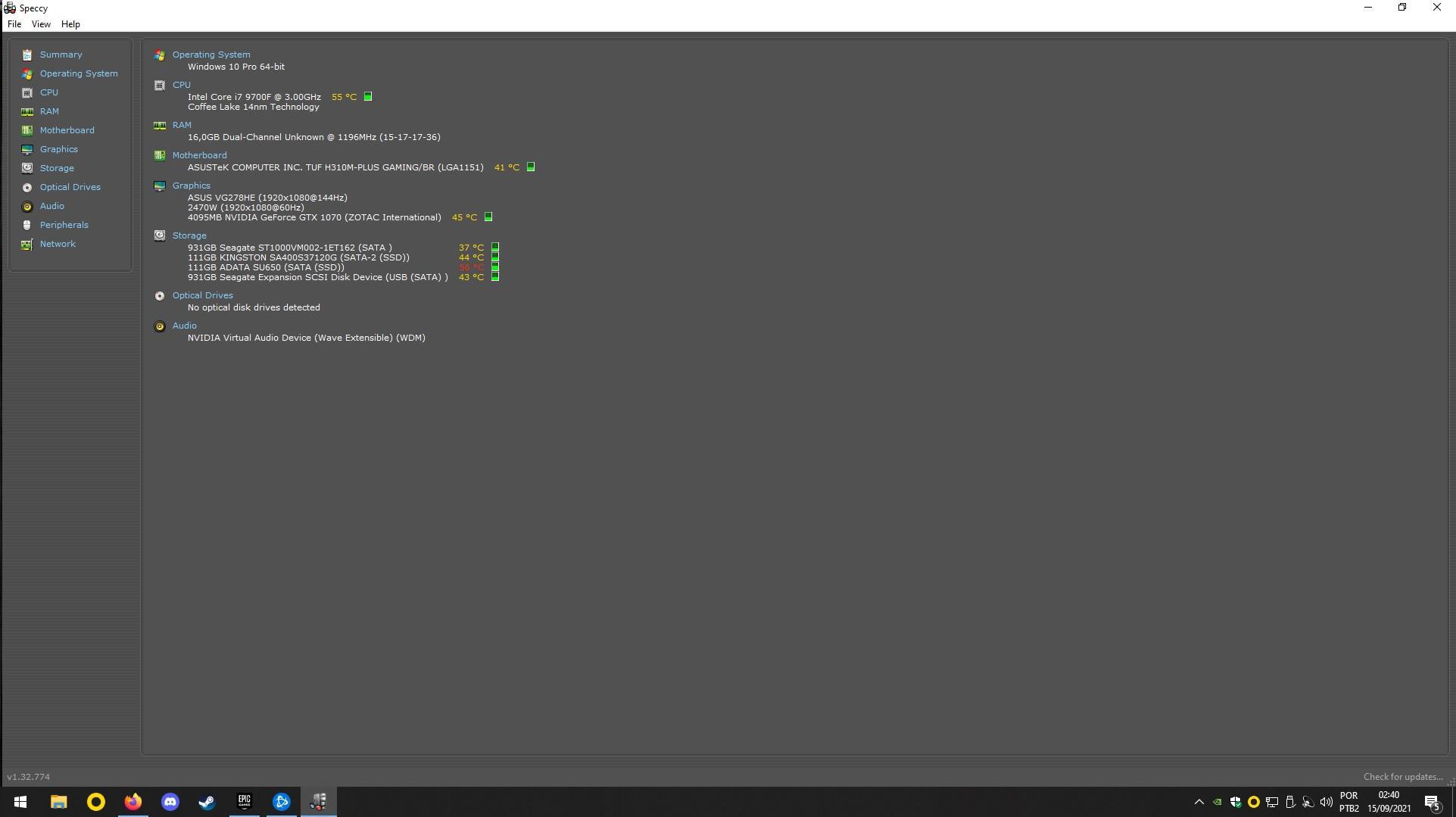Open the File menu
This screenshot has width=1456, height=817.
pos(14,24)
